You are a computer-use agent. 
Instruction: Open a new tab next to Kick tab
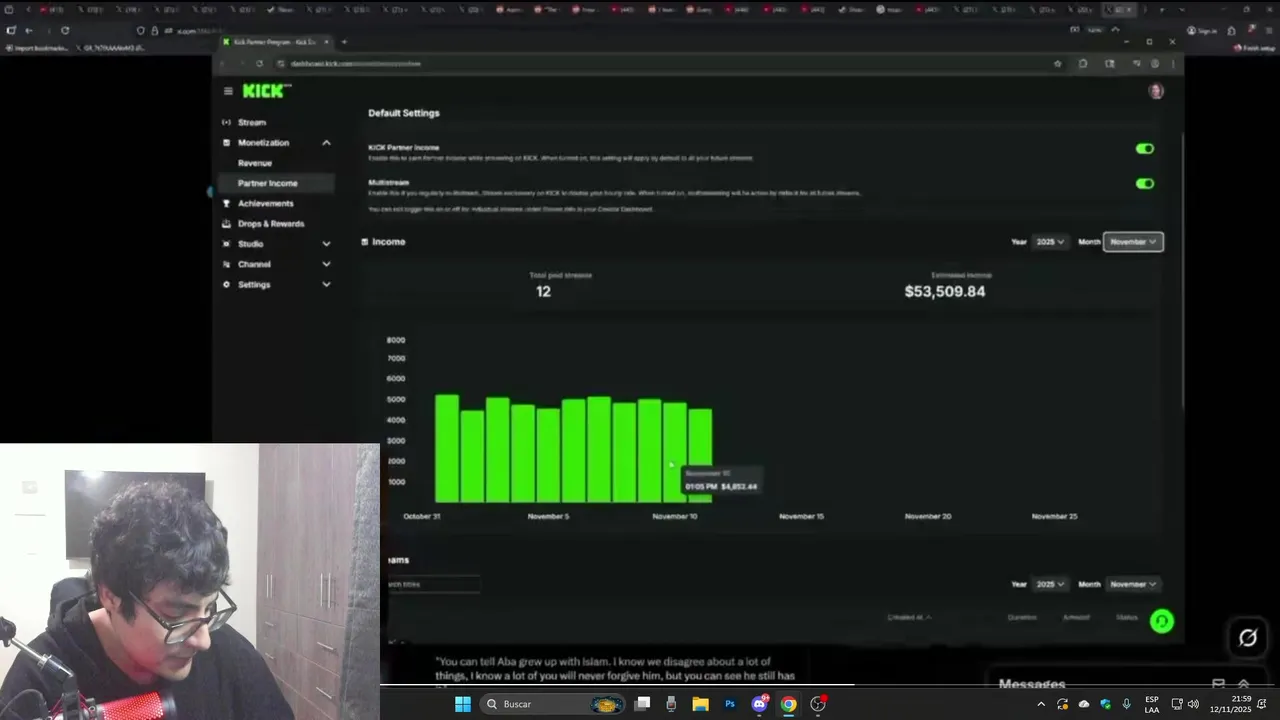point(344,42)
